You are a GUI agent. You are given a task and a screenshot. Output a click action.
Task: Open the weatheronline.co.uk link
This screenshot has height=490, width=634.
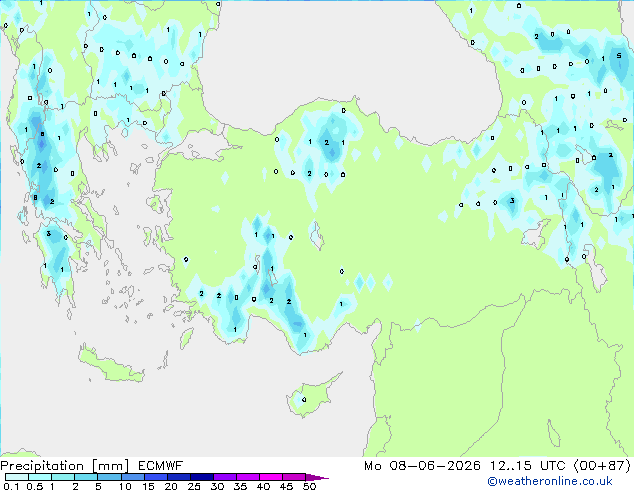click(550, 481)
